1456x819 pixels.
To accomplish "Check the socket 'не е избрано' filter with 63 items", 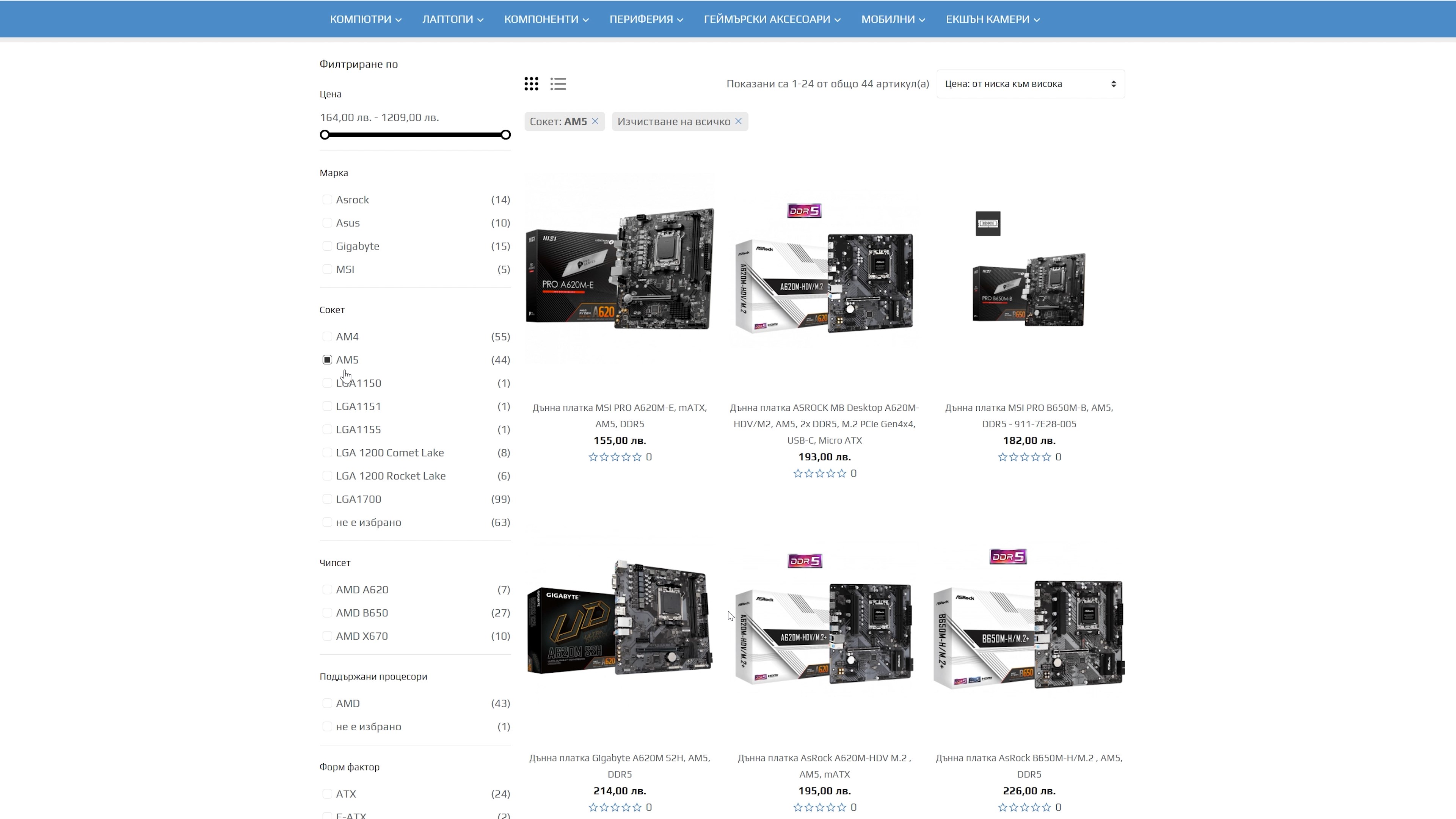I will [x=327, y=522].
